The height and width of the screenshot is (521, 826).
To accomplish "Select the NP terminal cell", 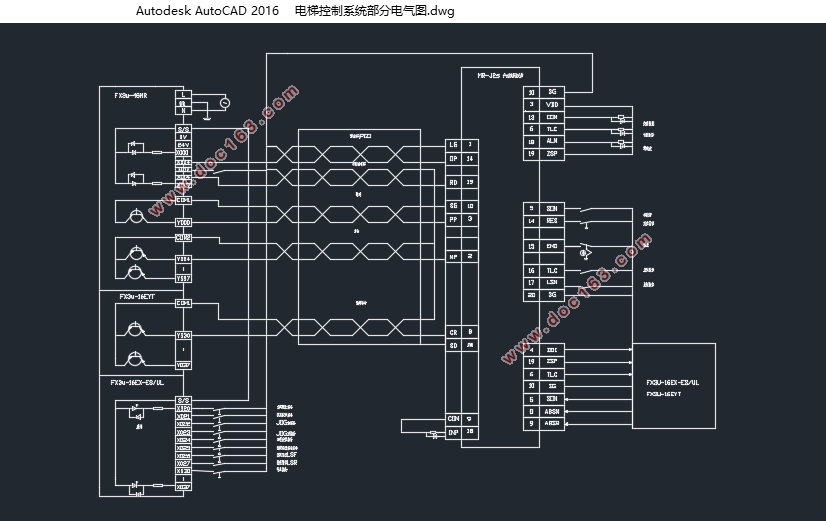I will pyautogui.click(x=454, y=257).
